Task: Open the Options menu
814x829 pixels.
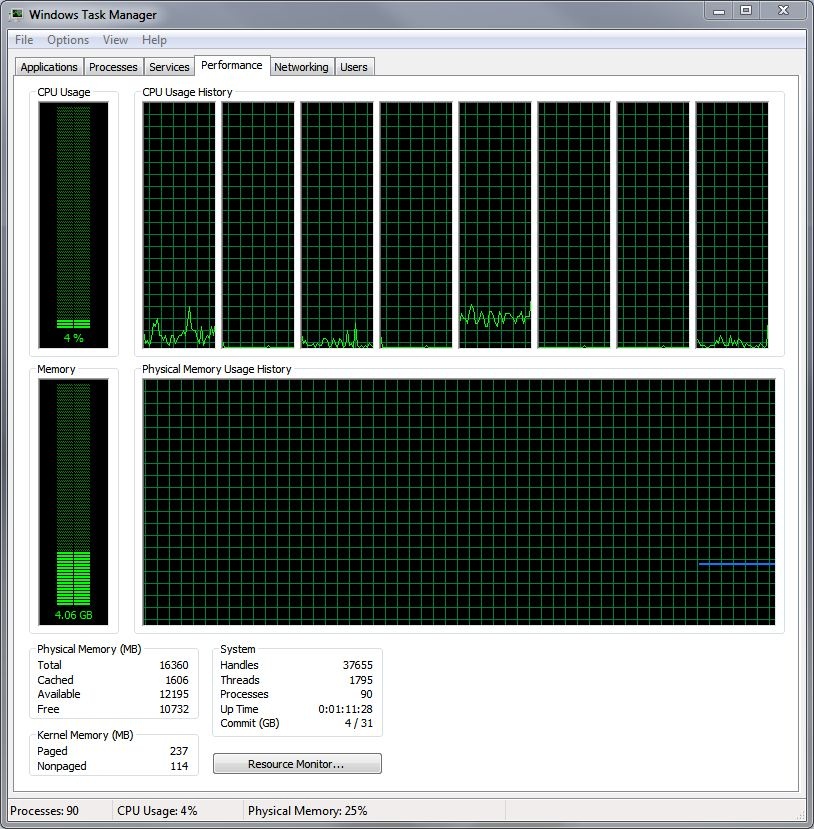Action: coord(68,40)
